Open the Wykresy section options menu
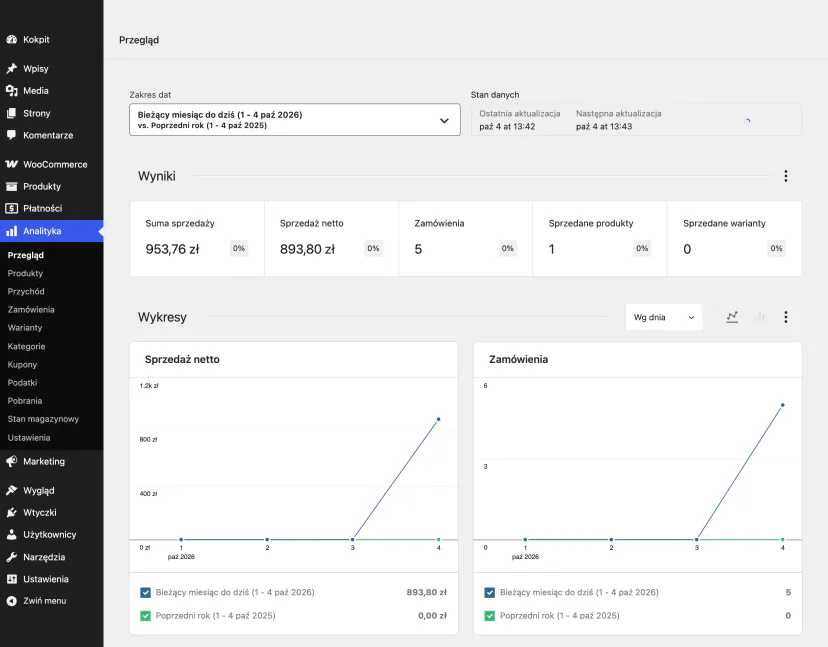The width and height of the screenshot is (828, 647). point(786,317)
